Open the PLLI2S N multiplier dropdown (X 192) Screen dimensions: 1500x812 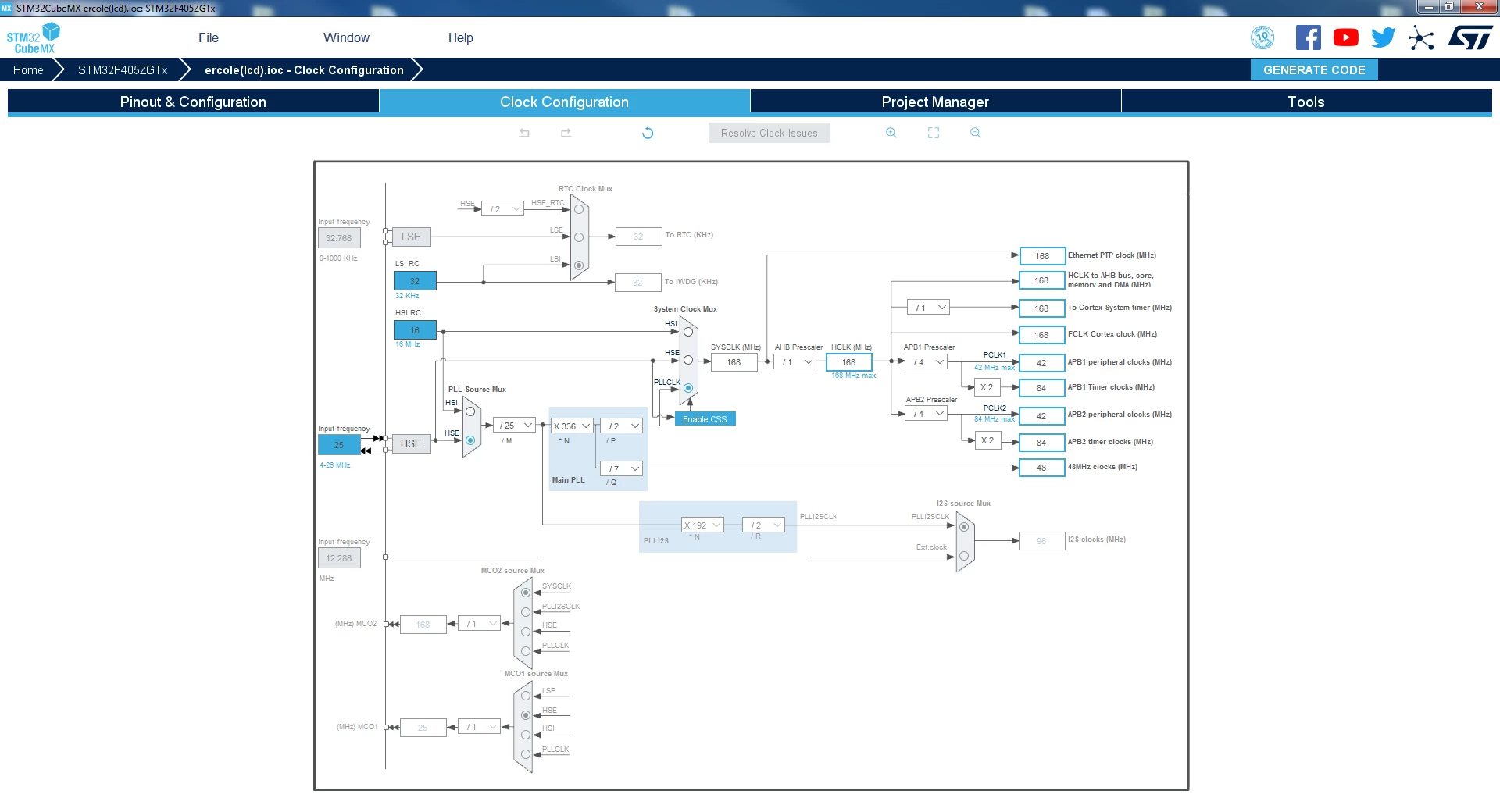pos(702,525)
